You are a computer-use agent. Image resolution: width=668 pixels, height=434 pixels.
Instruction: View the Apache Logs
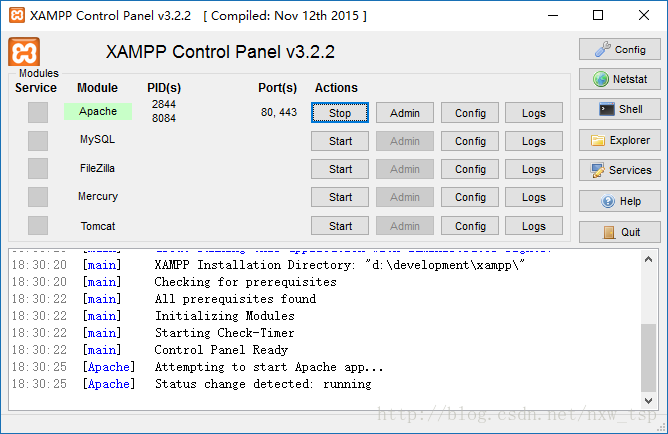pos(534,113)
